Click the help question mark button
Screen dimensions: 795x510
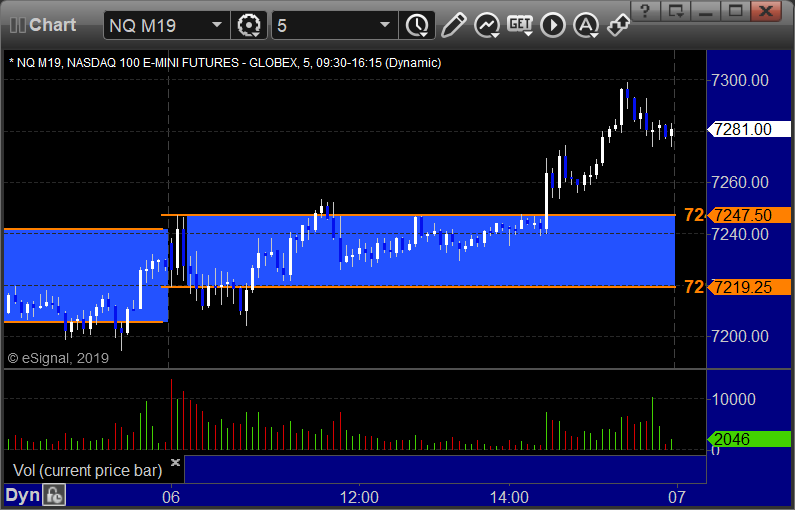[645, 11]
